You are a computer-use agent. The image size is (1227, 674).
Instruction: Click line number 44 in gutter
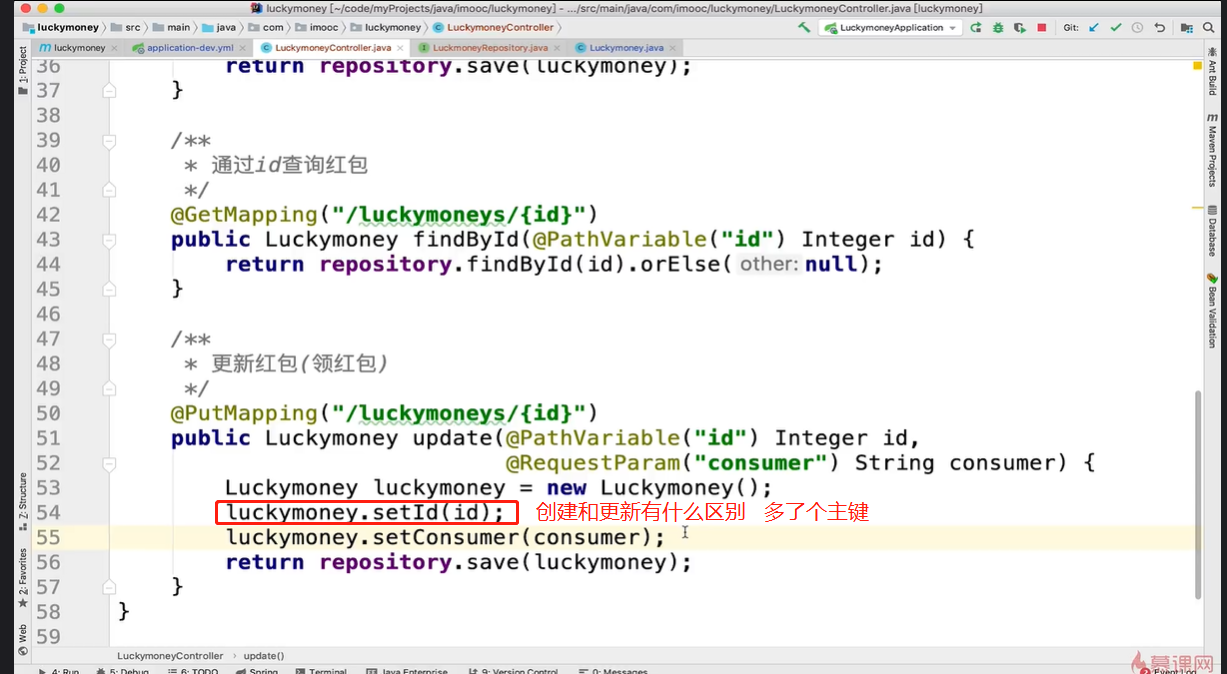pyautogui.click(x=48, y=265)
